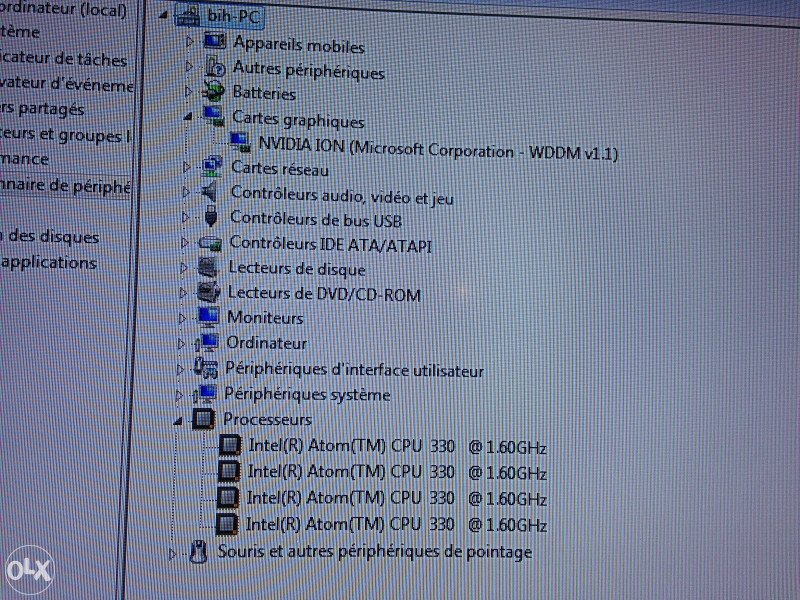Expand the Moniteurs node arrow
Screen dimensions: 800x600
pos(182,318)
